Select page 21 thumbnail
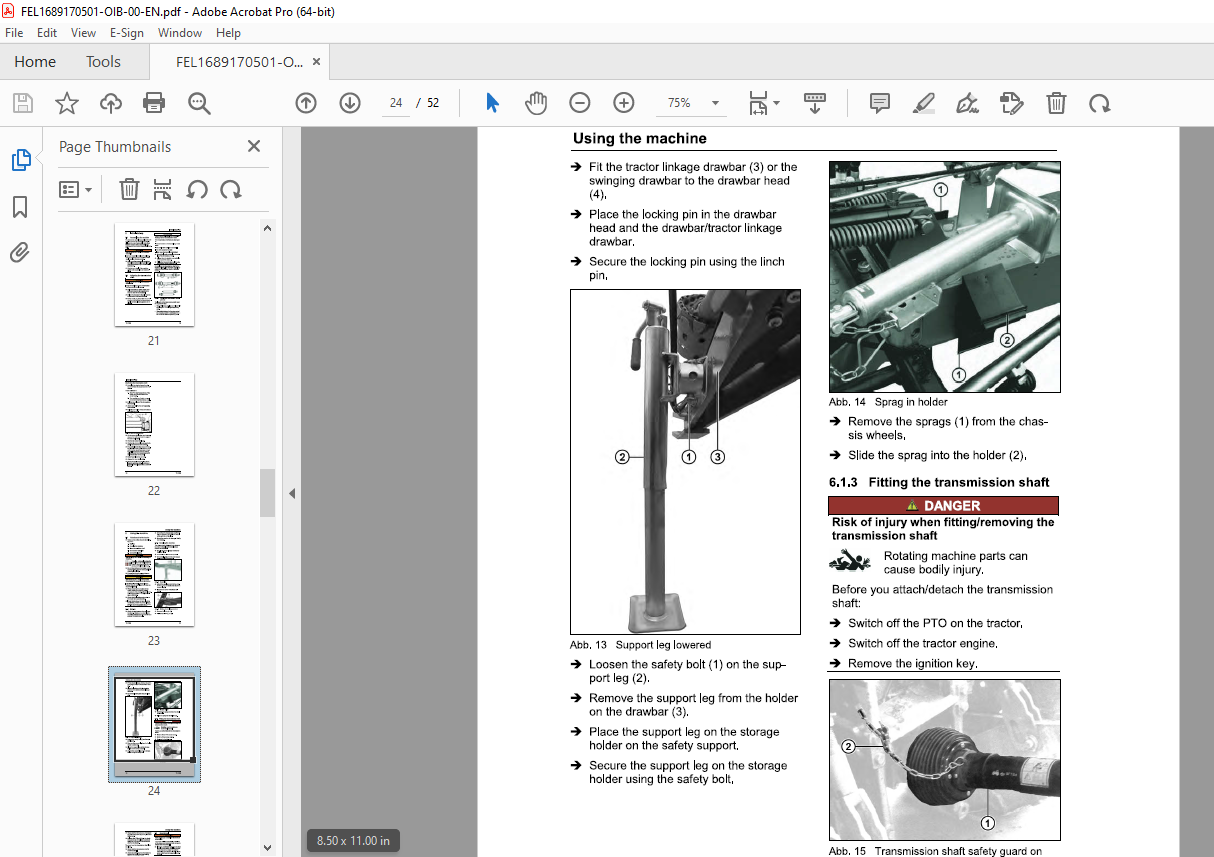 tap(154, 275)
